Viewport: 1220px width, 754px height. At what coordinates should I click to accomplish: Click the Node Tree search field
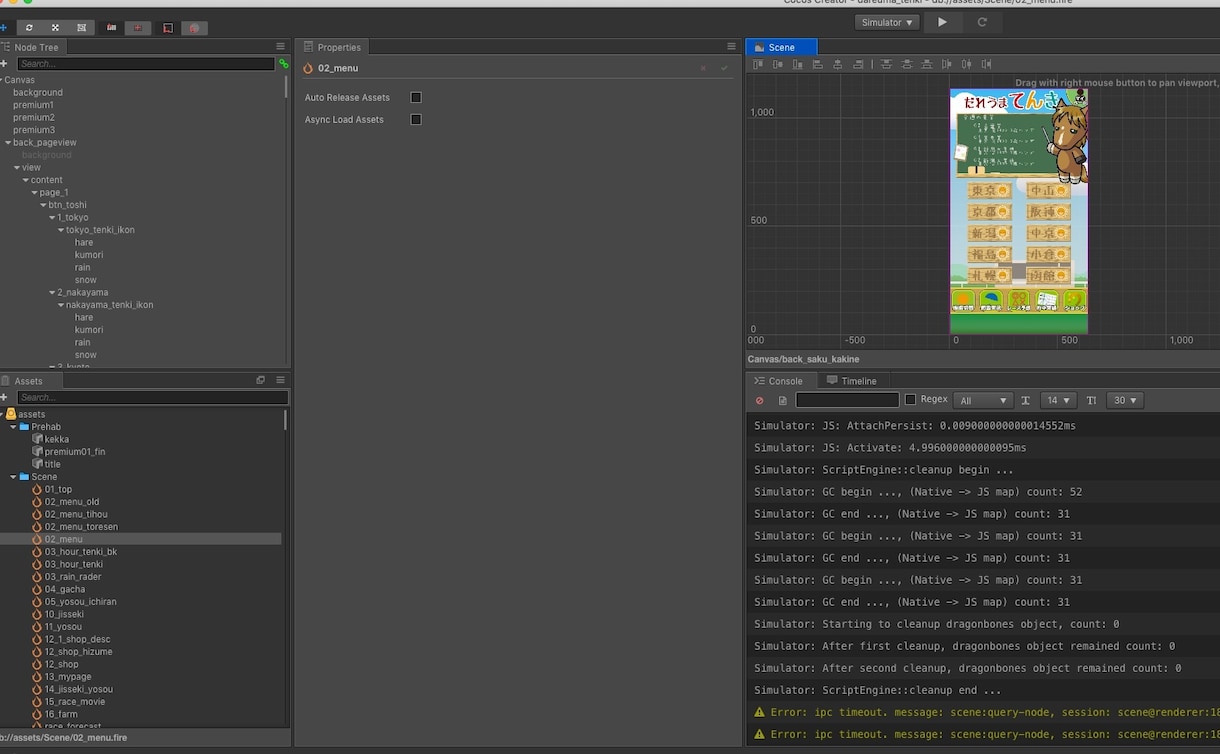(x=146, y=64)
